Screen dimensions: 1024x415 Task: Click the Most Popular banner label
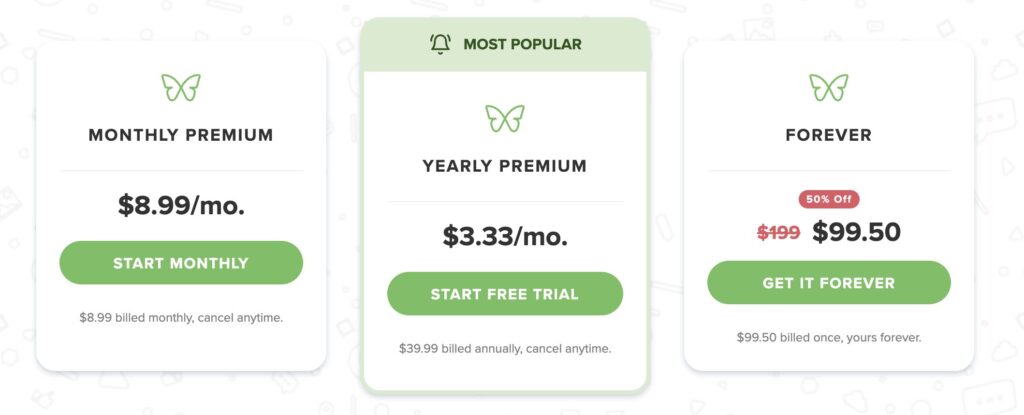(x=522, y=44)
